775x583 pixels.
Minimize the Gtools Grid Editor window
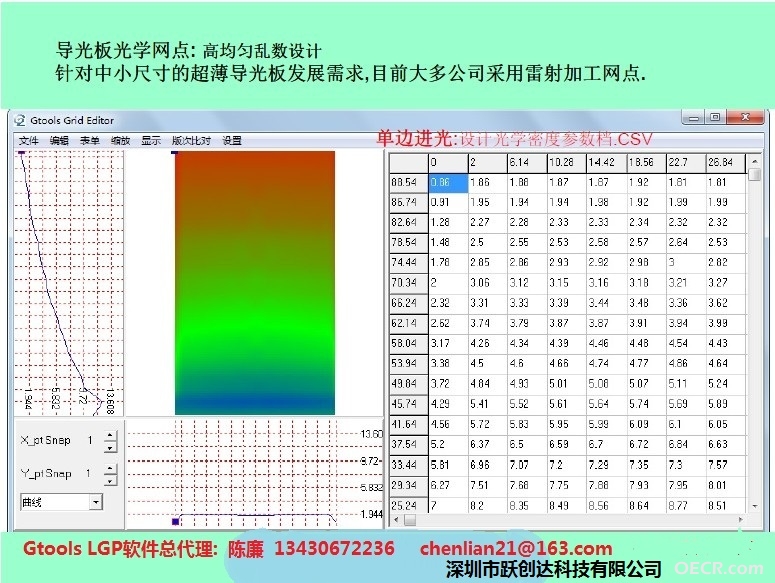[x=694, y=118]
